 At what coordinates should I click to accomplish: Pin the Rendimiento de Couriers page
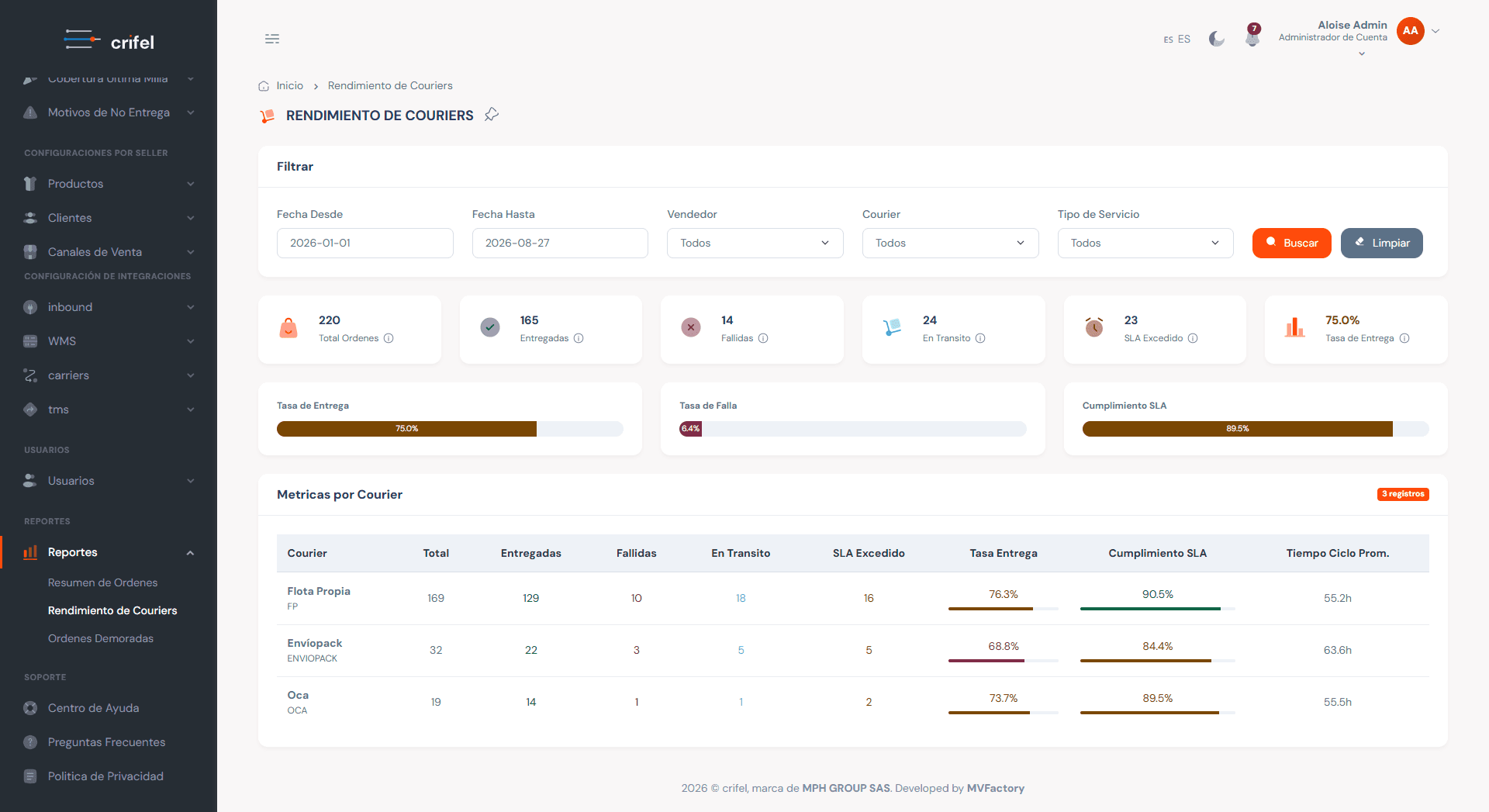pyautogui.click(x=492, y=115)
